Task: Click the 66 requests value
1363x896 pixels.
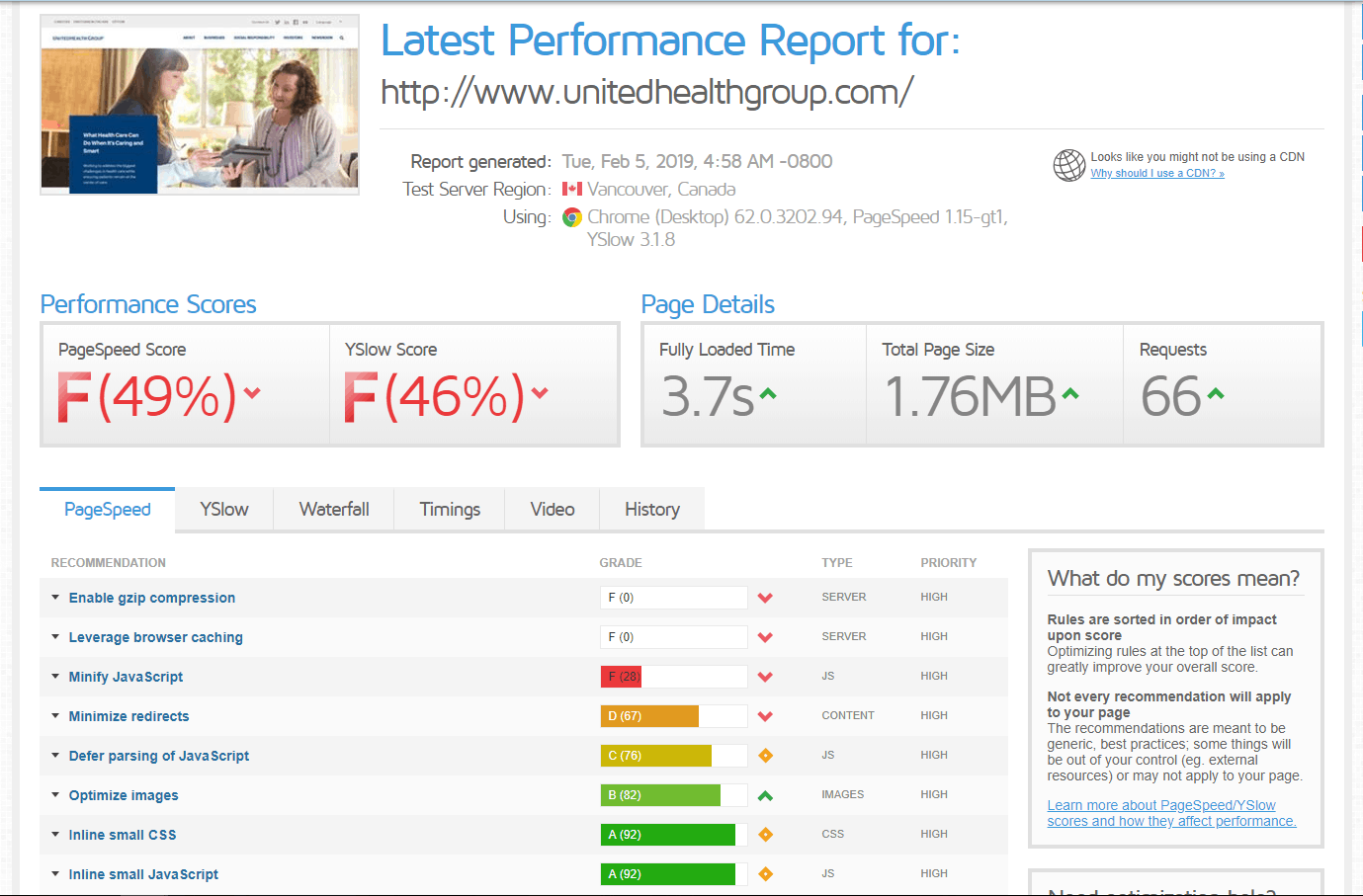Action: (x=1171, y=397)
